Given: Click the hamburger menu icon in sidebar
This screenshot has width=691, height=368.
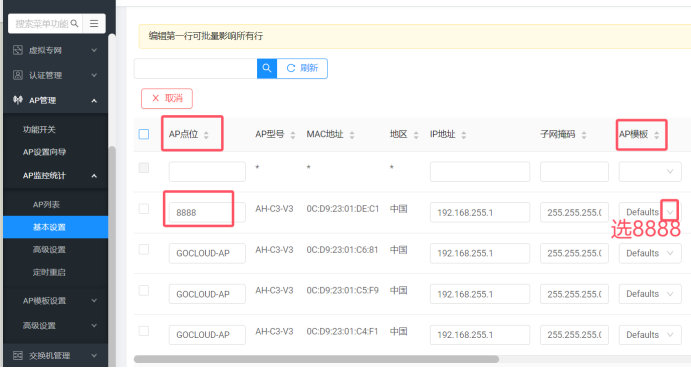Looking at the screenshot, I should [x=94, y=23].
